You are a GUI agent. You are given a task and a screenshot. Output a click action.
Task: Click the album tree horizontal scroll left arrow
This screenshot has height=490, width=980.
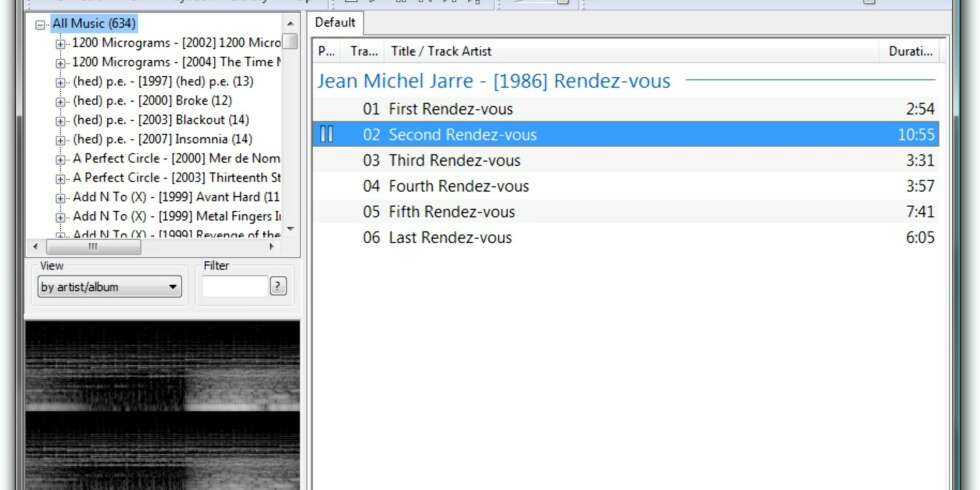click(35, 247)
